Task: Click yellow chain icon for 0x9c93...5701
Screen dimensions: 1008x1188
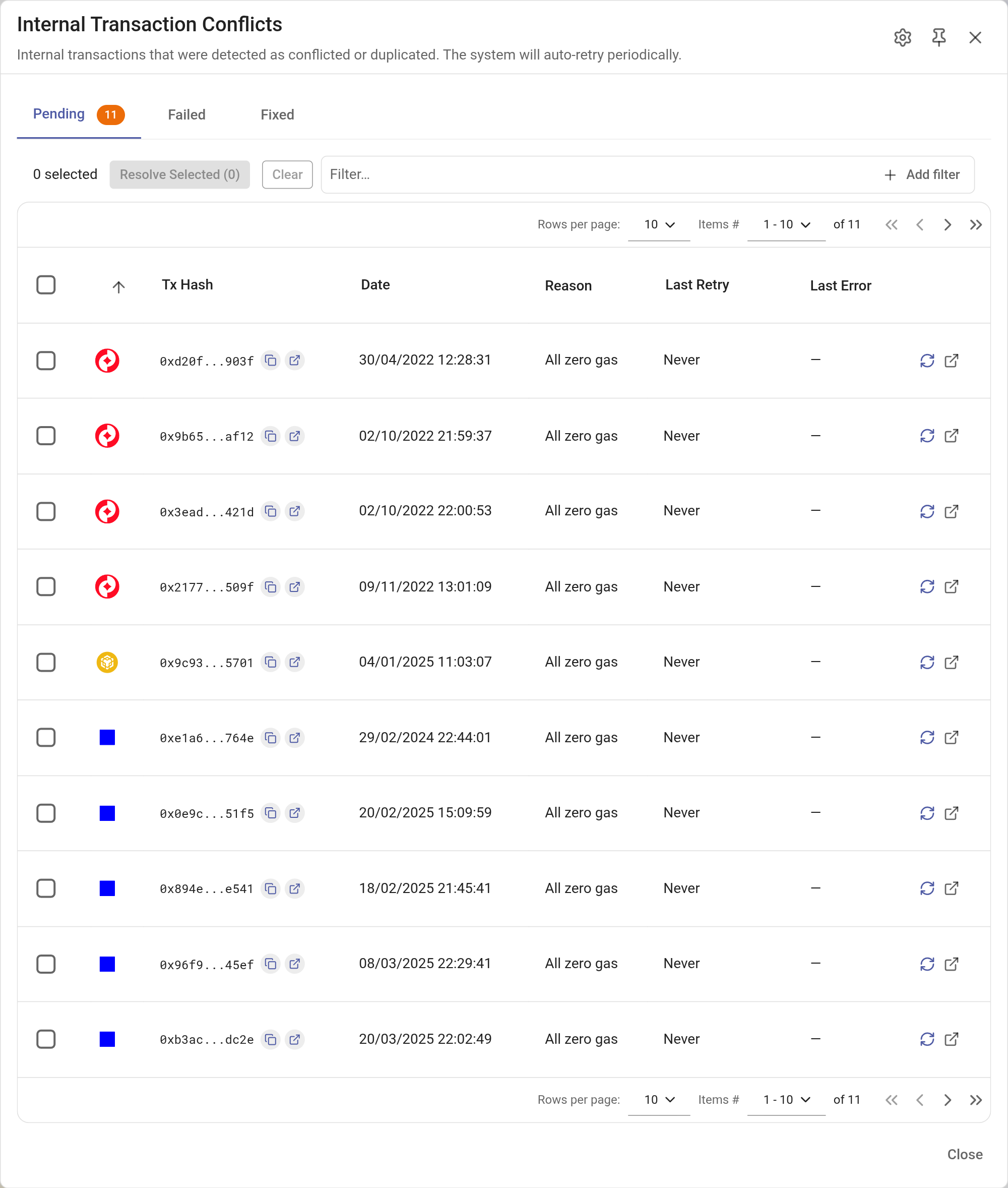Action: click(107, 662)
